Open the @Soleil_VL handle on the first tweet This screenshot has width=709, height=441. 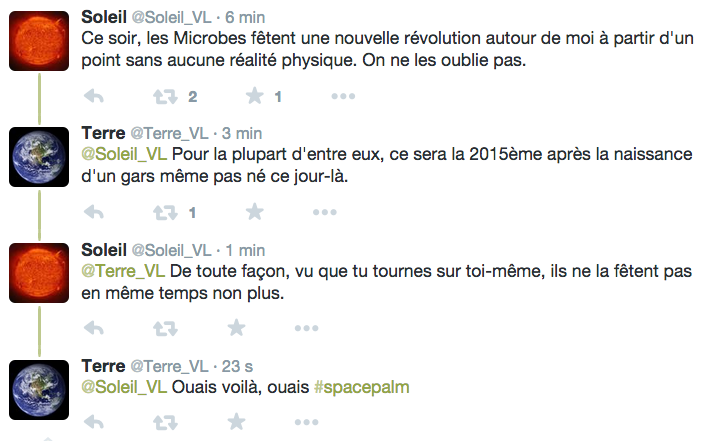[x=171, y=18]
